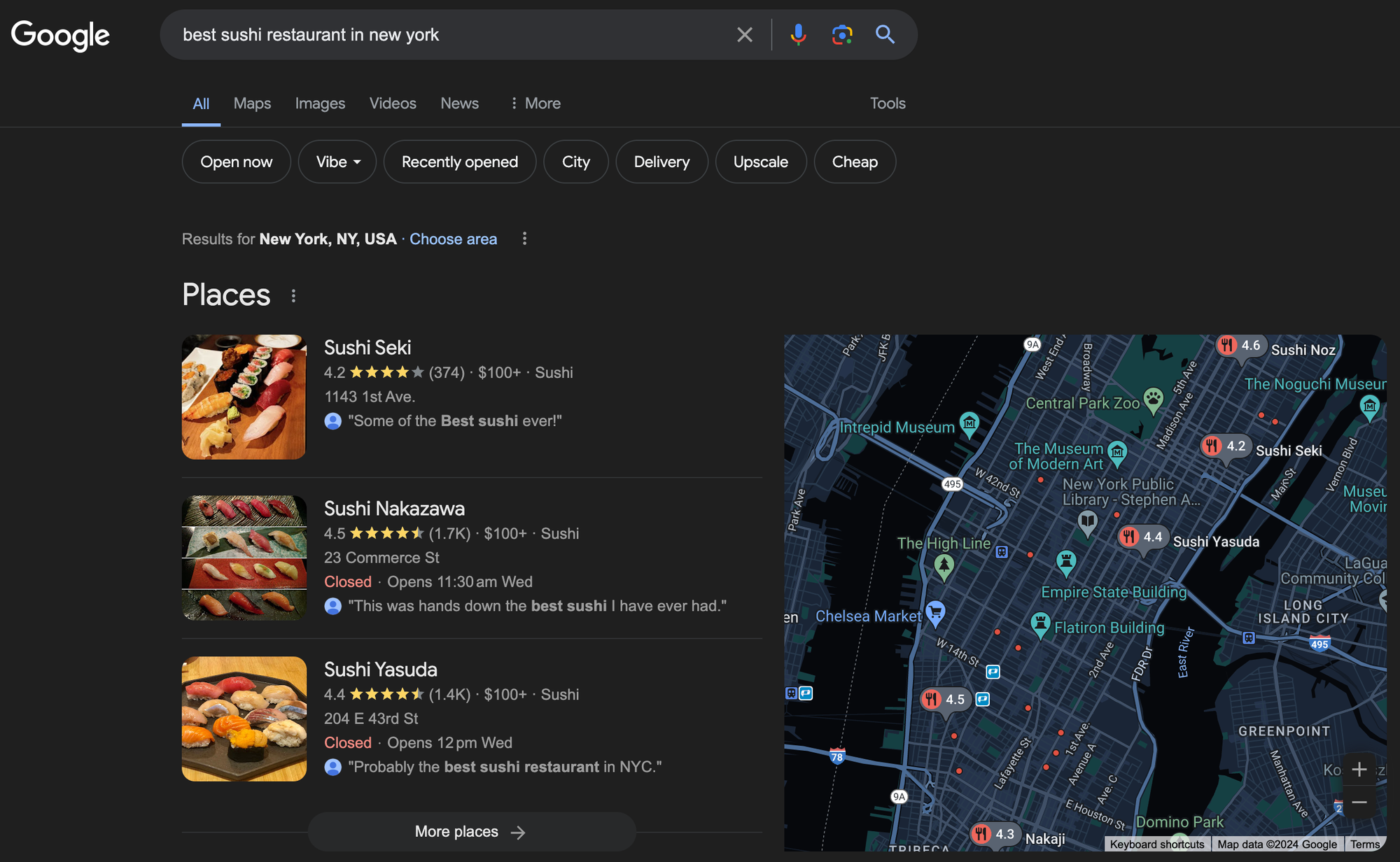Image resolution: width=1400 pixels, height=862 pixels.
Task: Enable the Delivery filter chip
Action: coord(661,162)
